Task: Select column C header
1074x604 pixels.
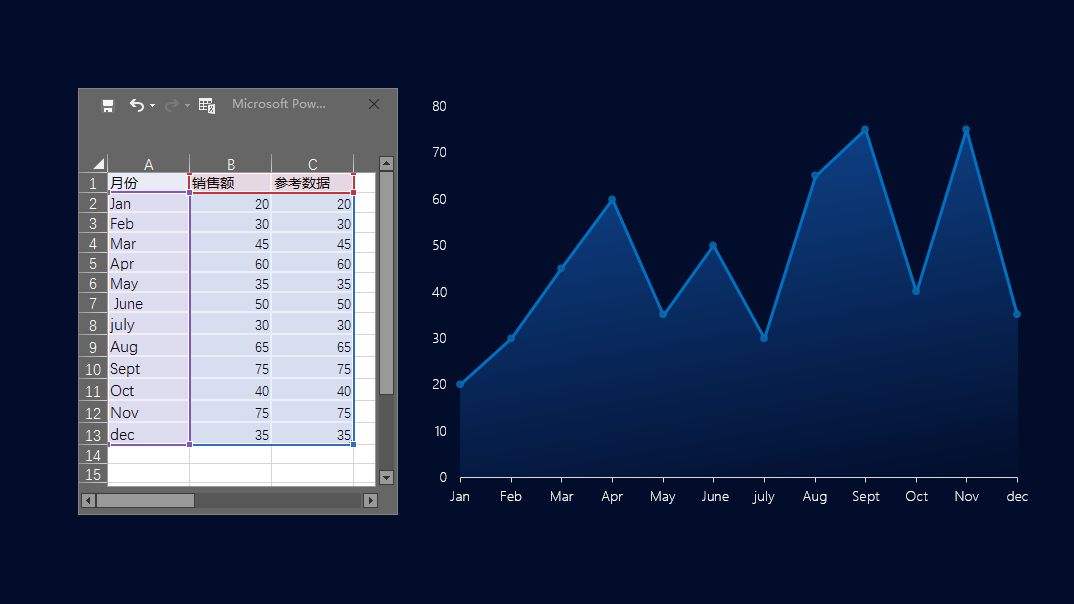Action: 312,164
